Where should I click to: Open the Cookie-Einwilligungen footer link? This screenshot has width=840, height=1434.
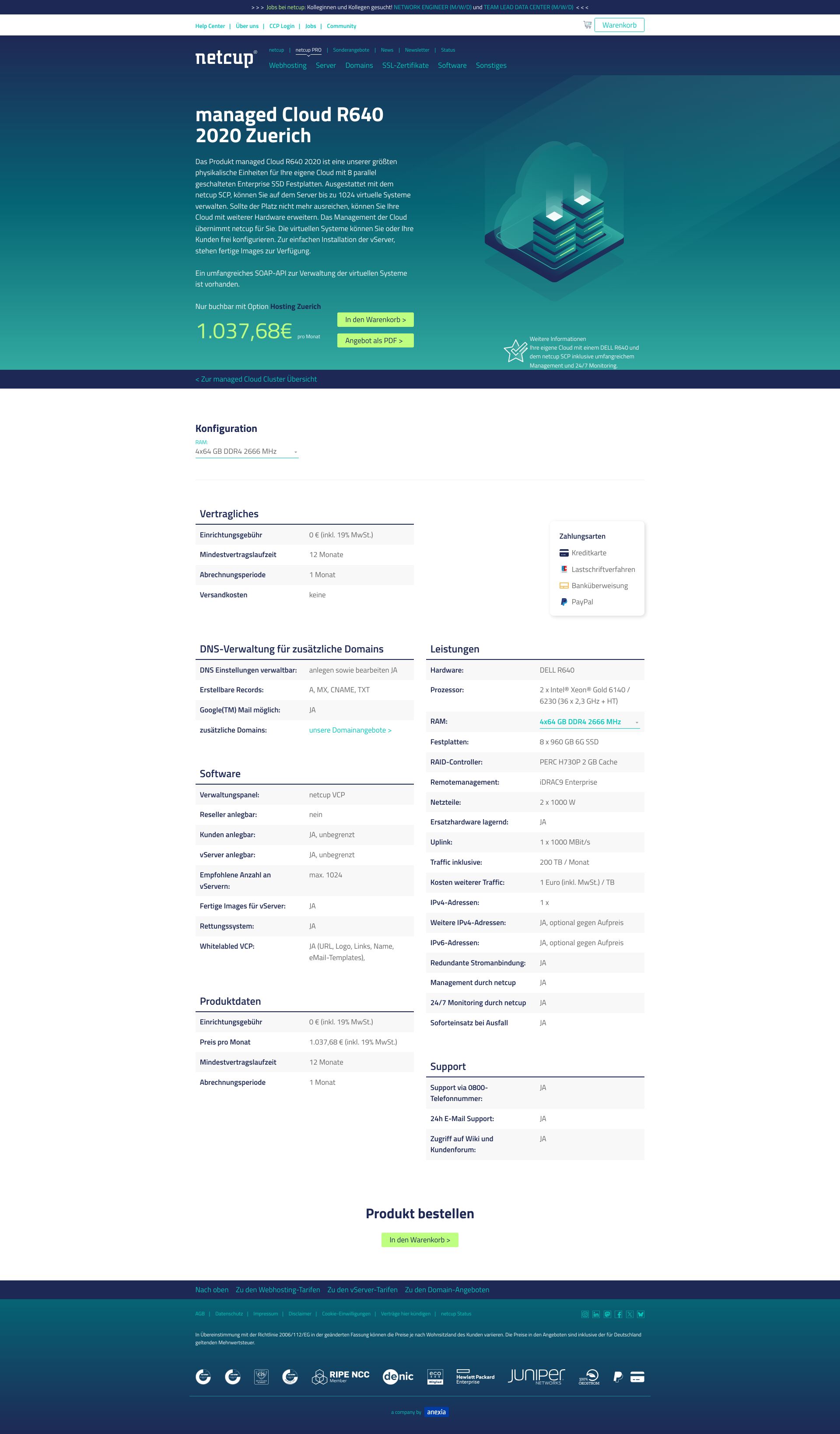(346, 1314)
